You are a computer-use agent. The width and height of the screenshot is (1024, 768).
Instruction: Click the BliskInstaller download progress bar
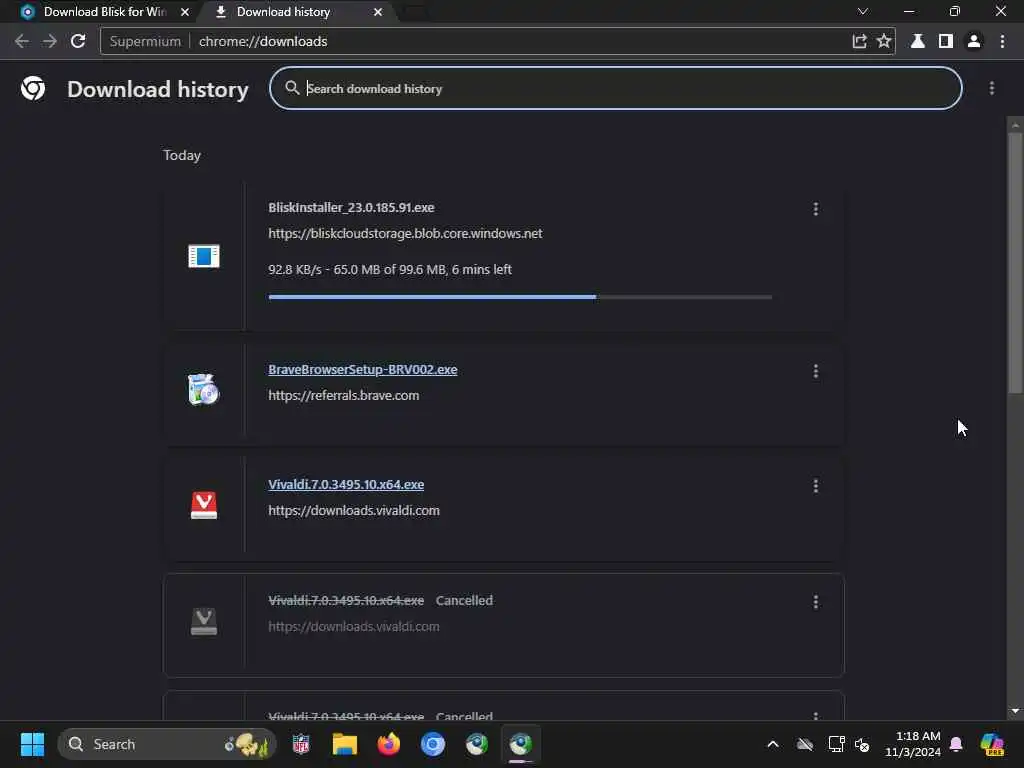520,297
